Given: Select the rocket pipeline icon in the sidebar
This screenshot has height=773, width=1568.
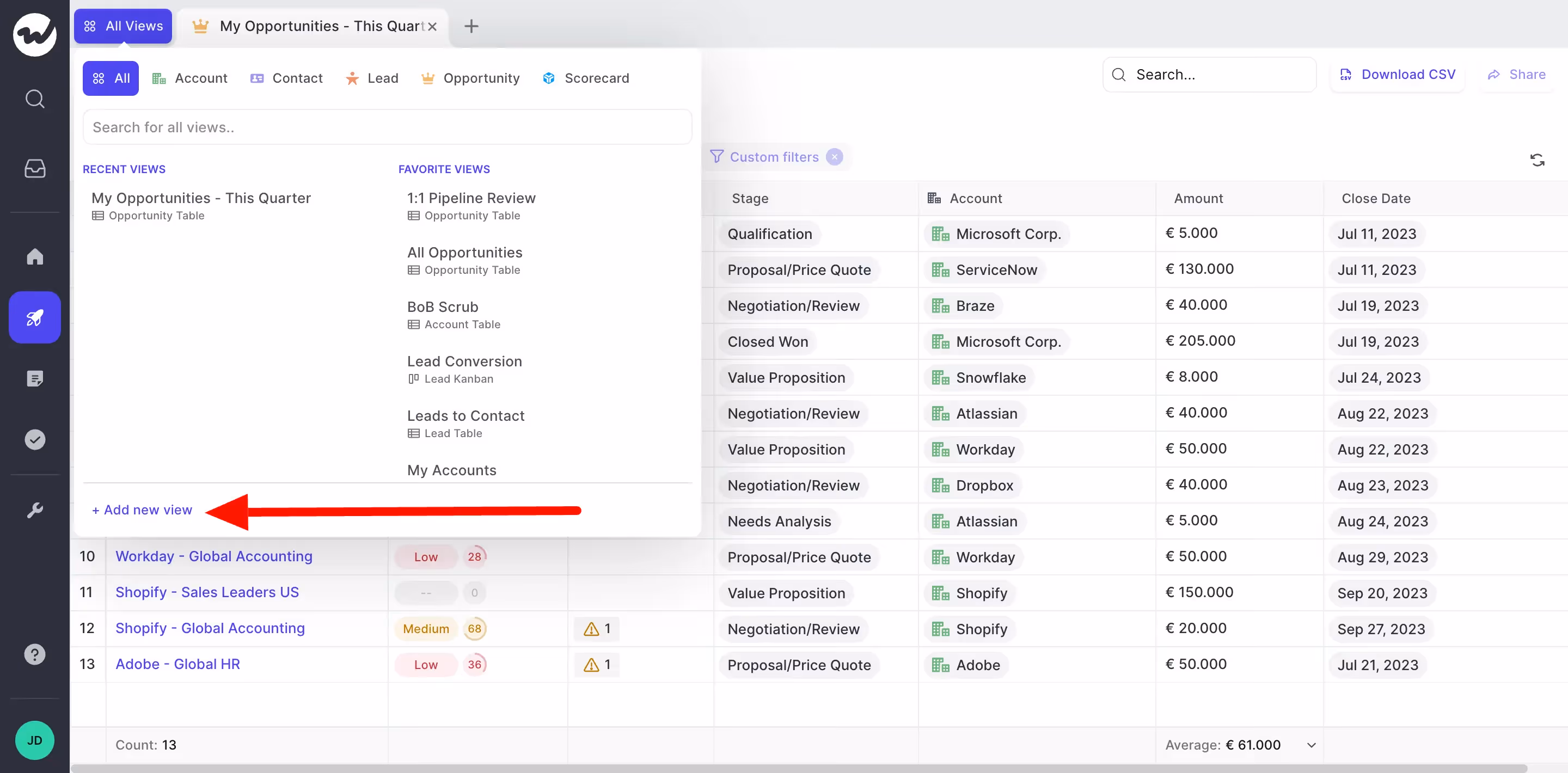Looking at the screenshot, I should tap(35, 317).
